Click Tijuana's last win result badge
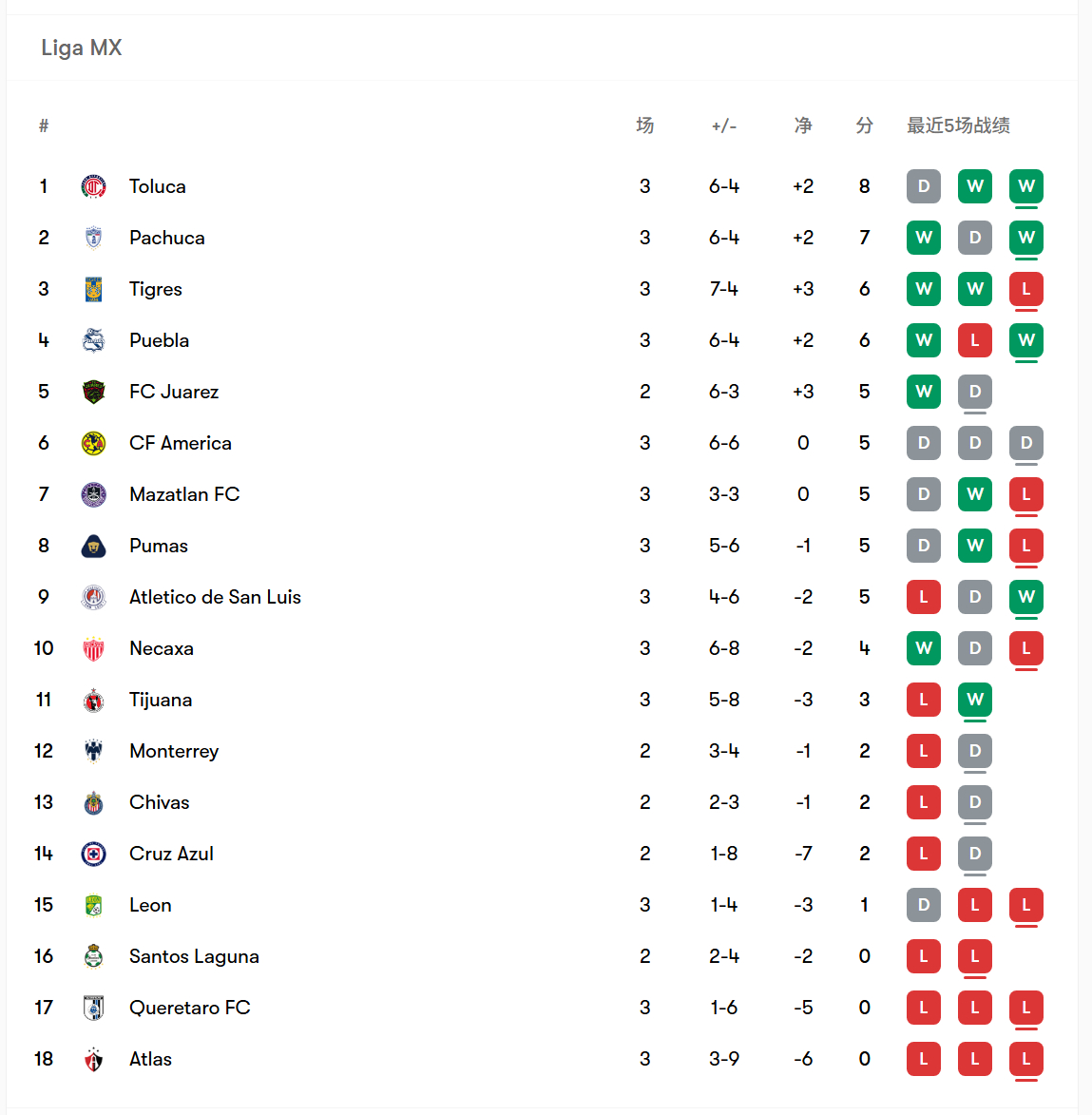The height and width of the screenshot is (1115, 1092). click(x=975, y=700)
